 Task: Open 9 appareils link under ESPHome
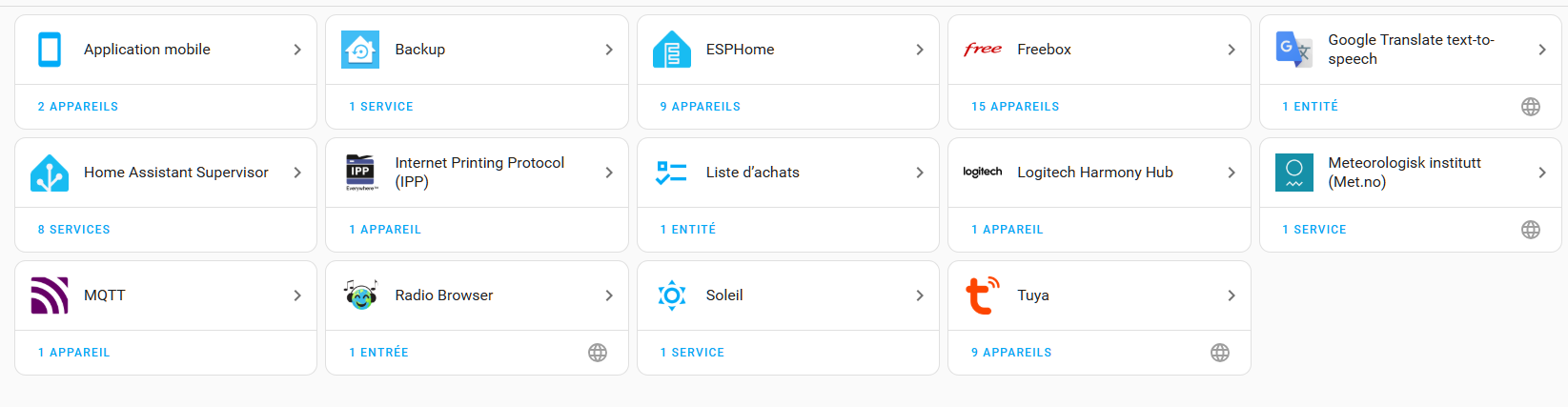pyautogui.click(x=701, y=107)
